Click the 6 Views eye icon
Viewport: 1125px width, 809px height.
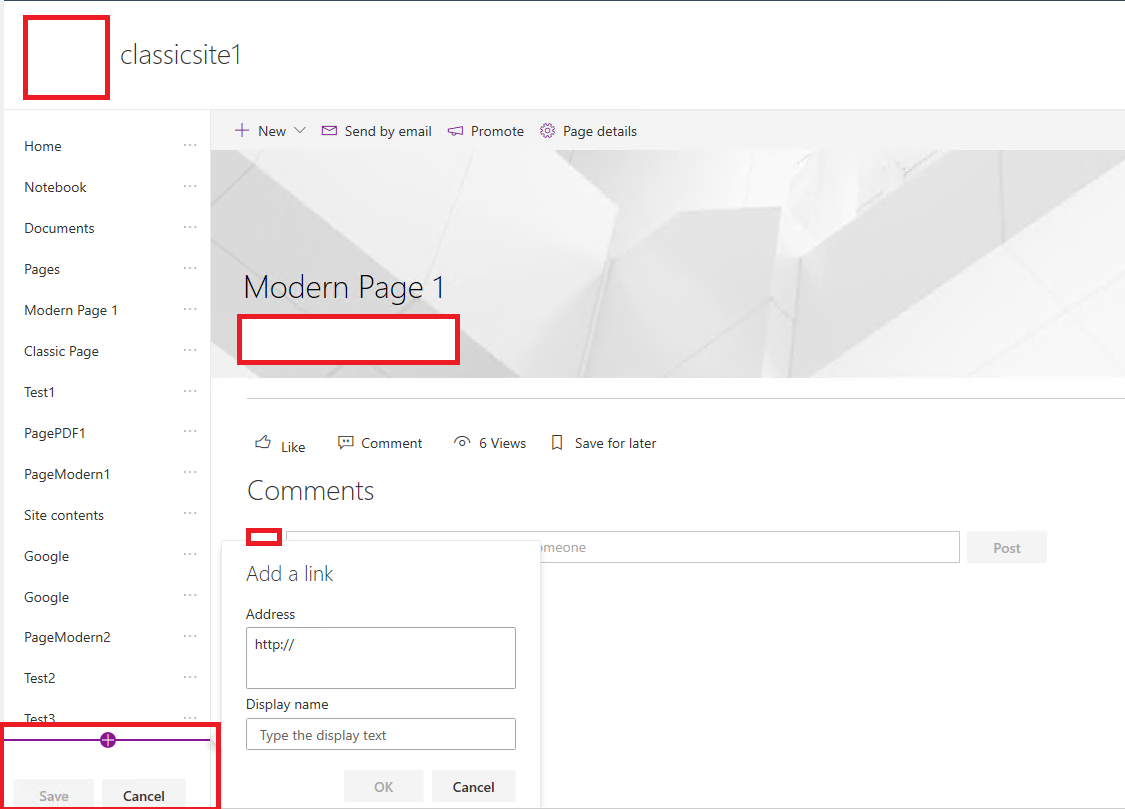462,442
